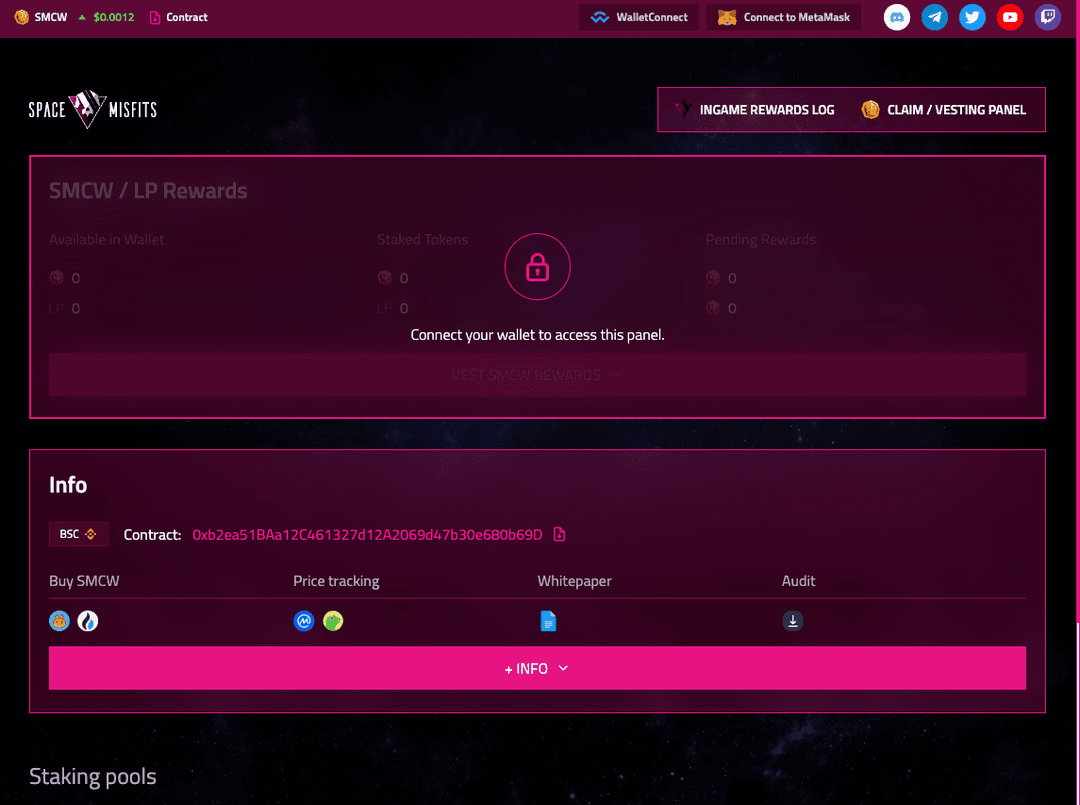Click the Price tracking label

click(x=336, y=581)
